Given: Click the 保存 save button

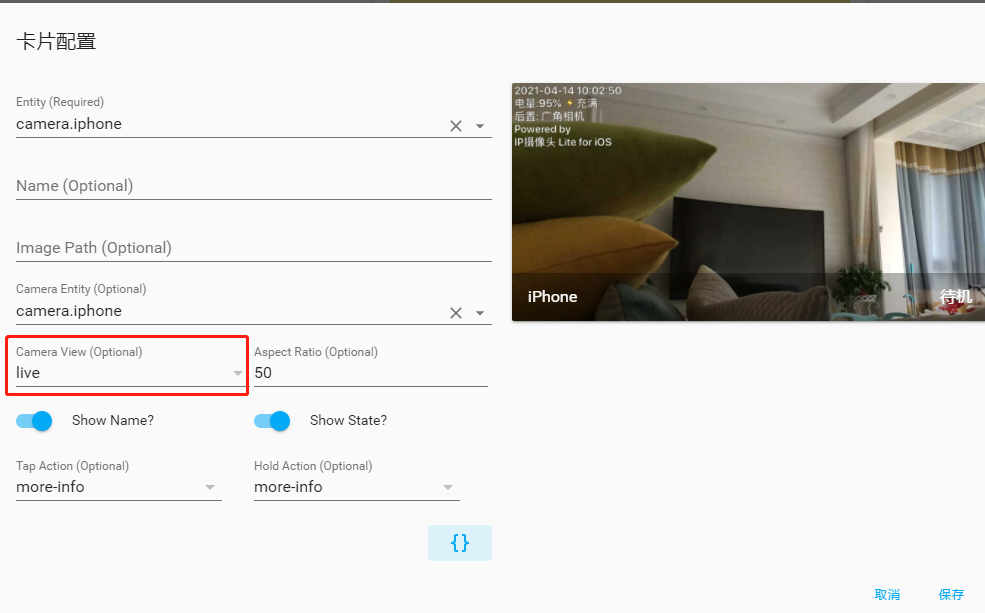Looking at the screenshot, I should click(x=951, y=594).
